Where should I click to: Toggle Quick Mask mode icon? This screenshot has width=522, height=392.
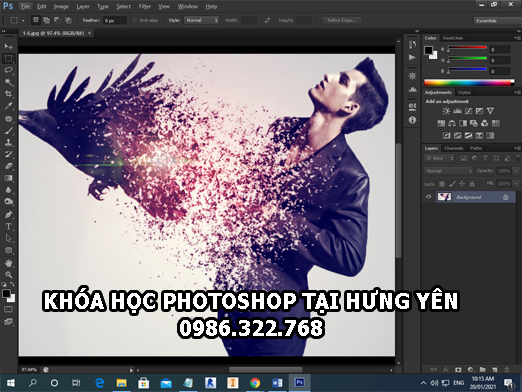pos(8,309)
